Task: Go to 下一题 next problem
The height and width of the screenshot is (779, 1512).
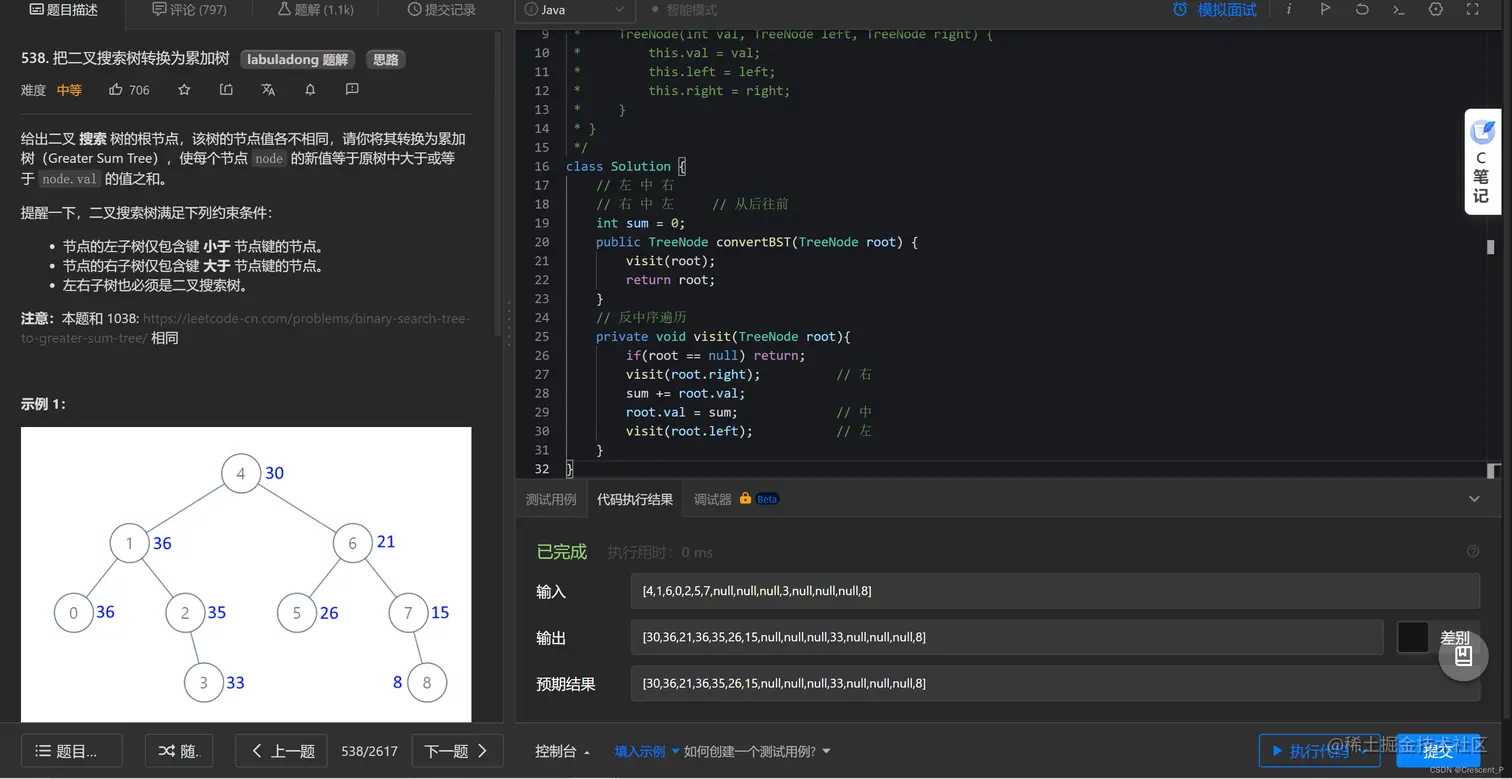Action: tap(457, 751)
